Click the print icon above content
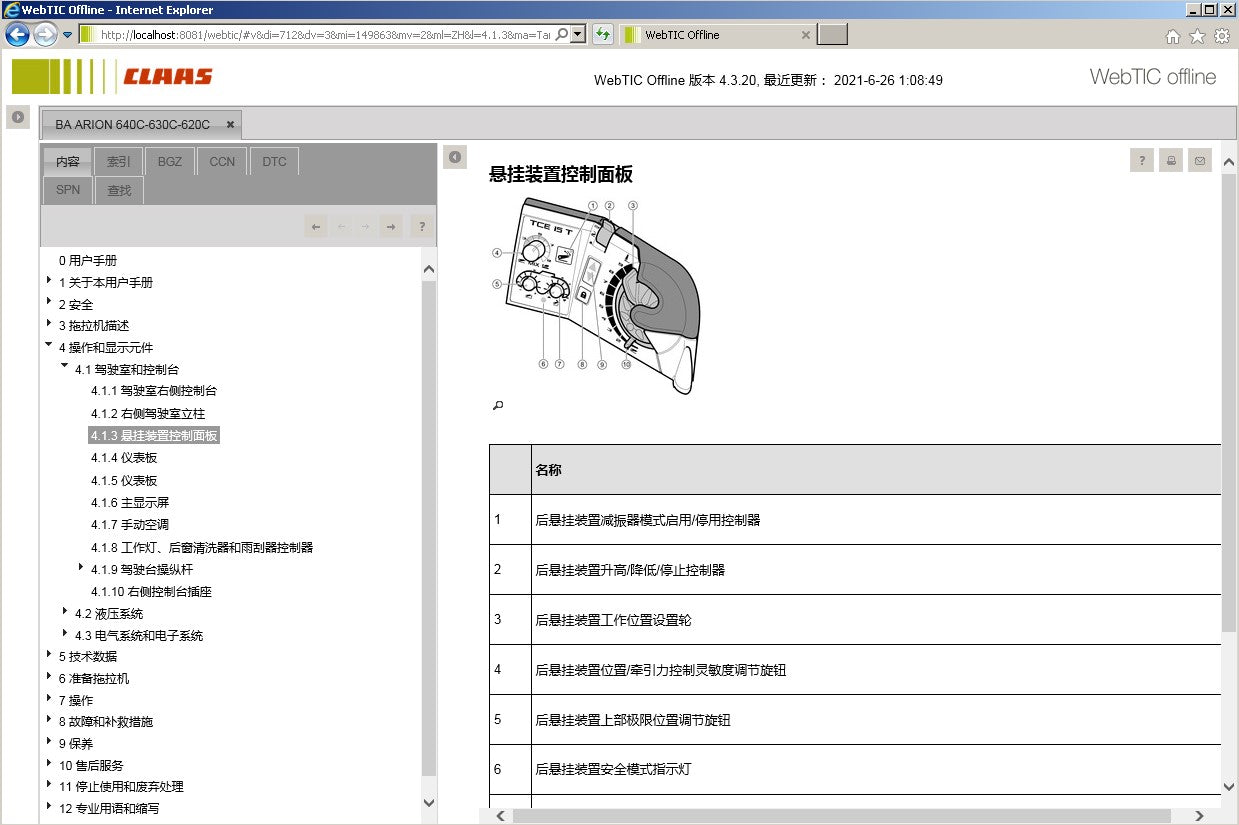1239x825 pixels. [1171, 160]
